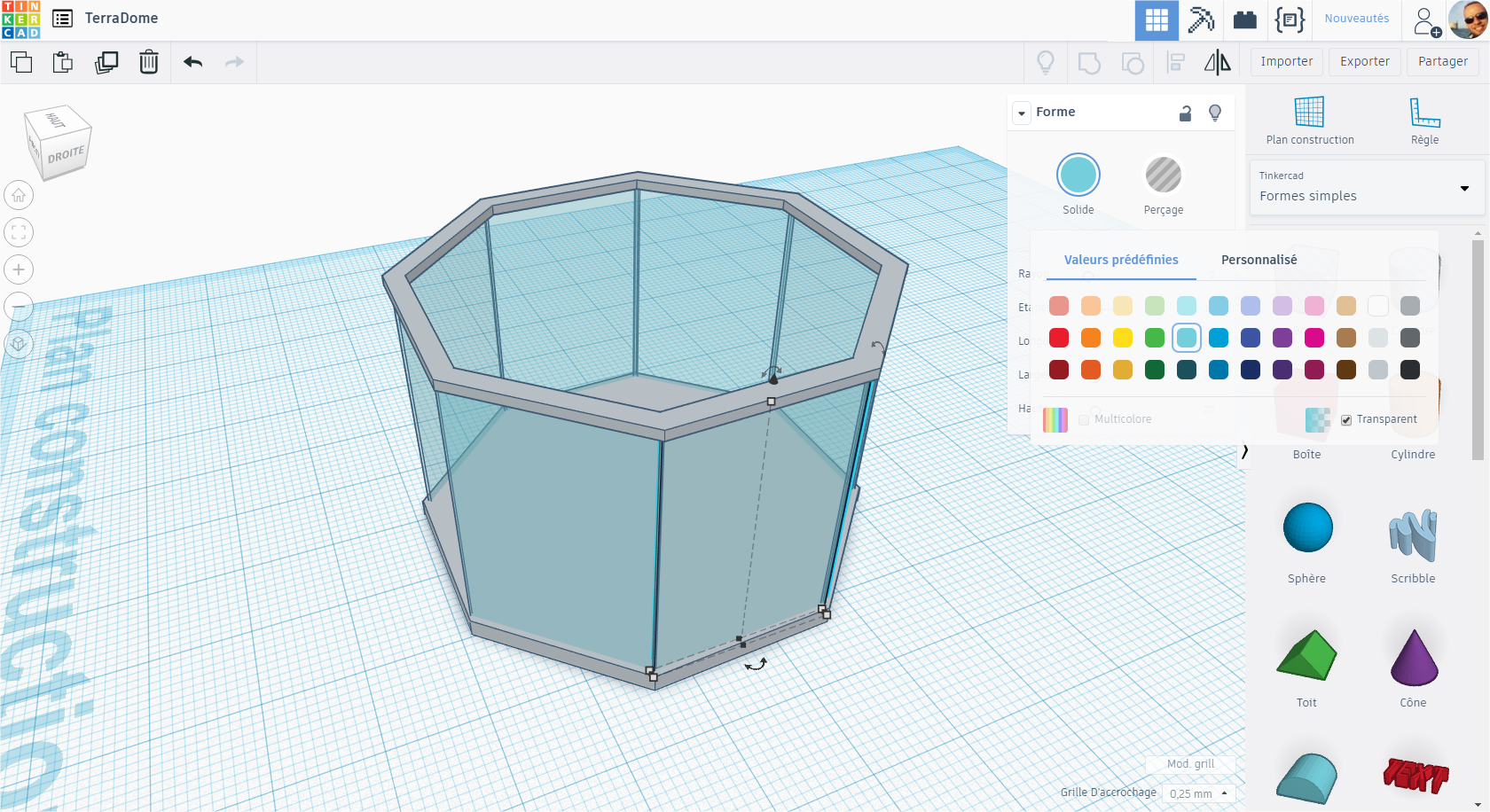Open the designs list icon
The height and width of the screenshot is (812, 1490).
tap(63, 19)
